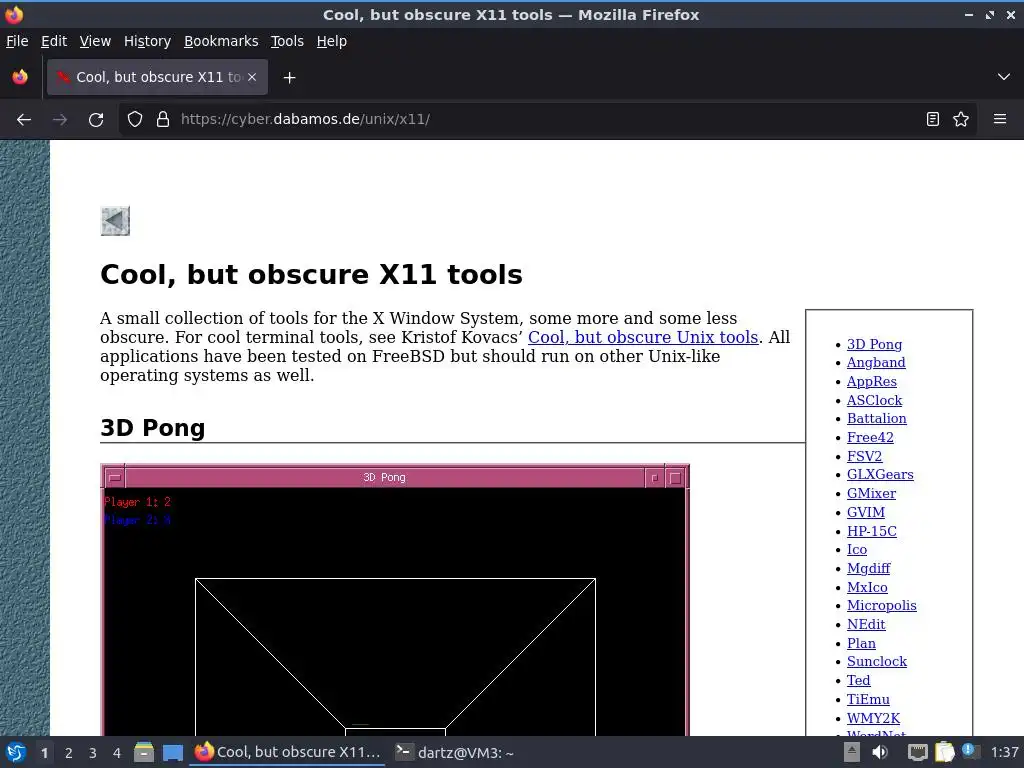The width and height of the screenshot is (1024, 768).
Task: Open the update notifier tray icon
Action: pos(970,751)
